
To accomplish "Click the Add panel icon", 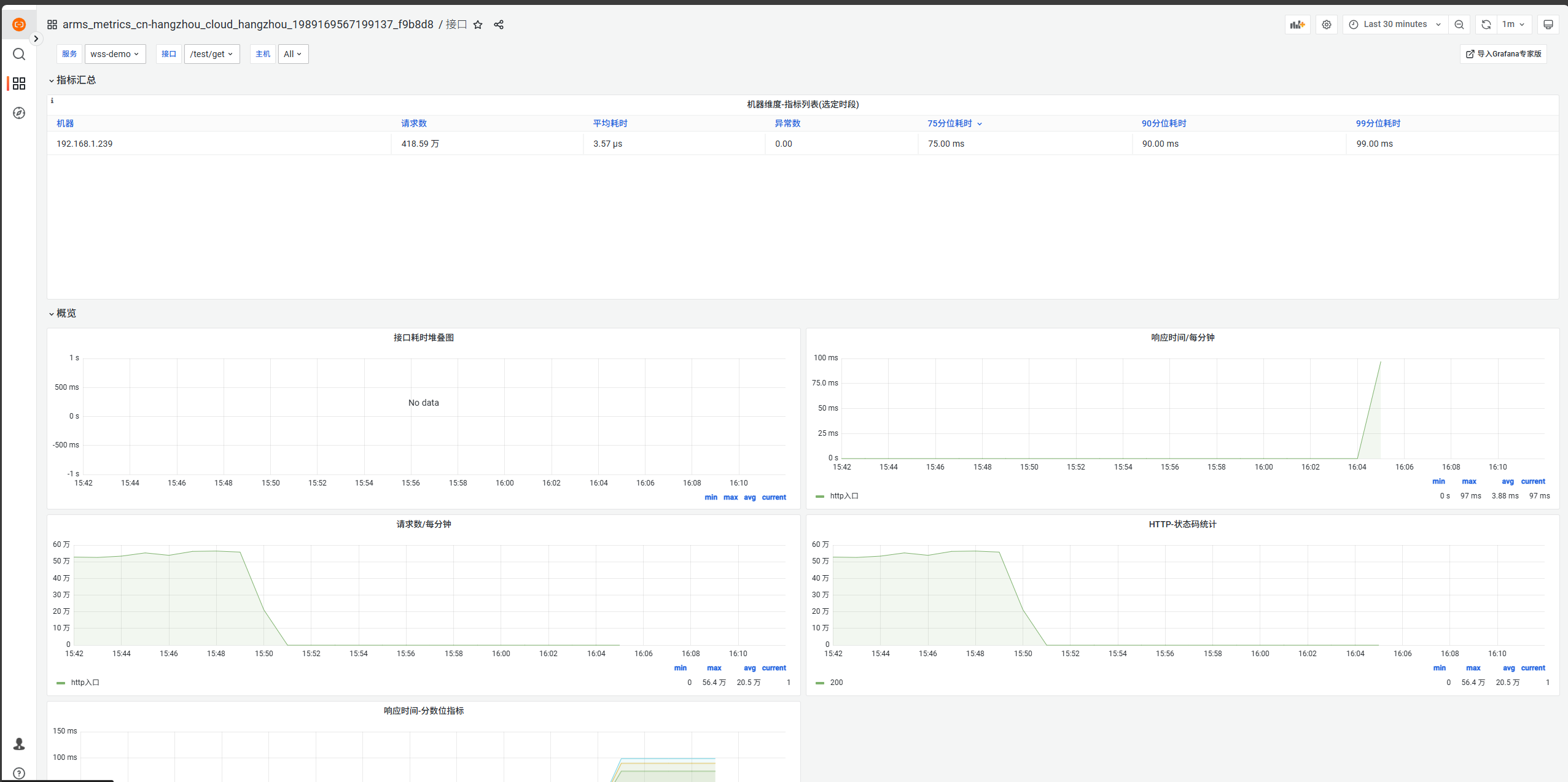I will tap(1297, 25).
